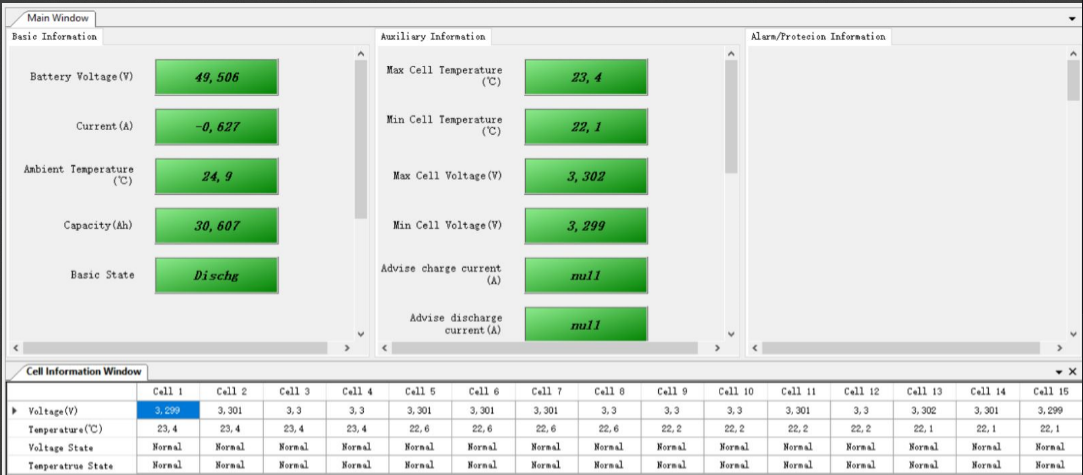Select the Alarm/Protecion Information tab

point(817,37)
